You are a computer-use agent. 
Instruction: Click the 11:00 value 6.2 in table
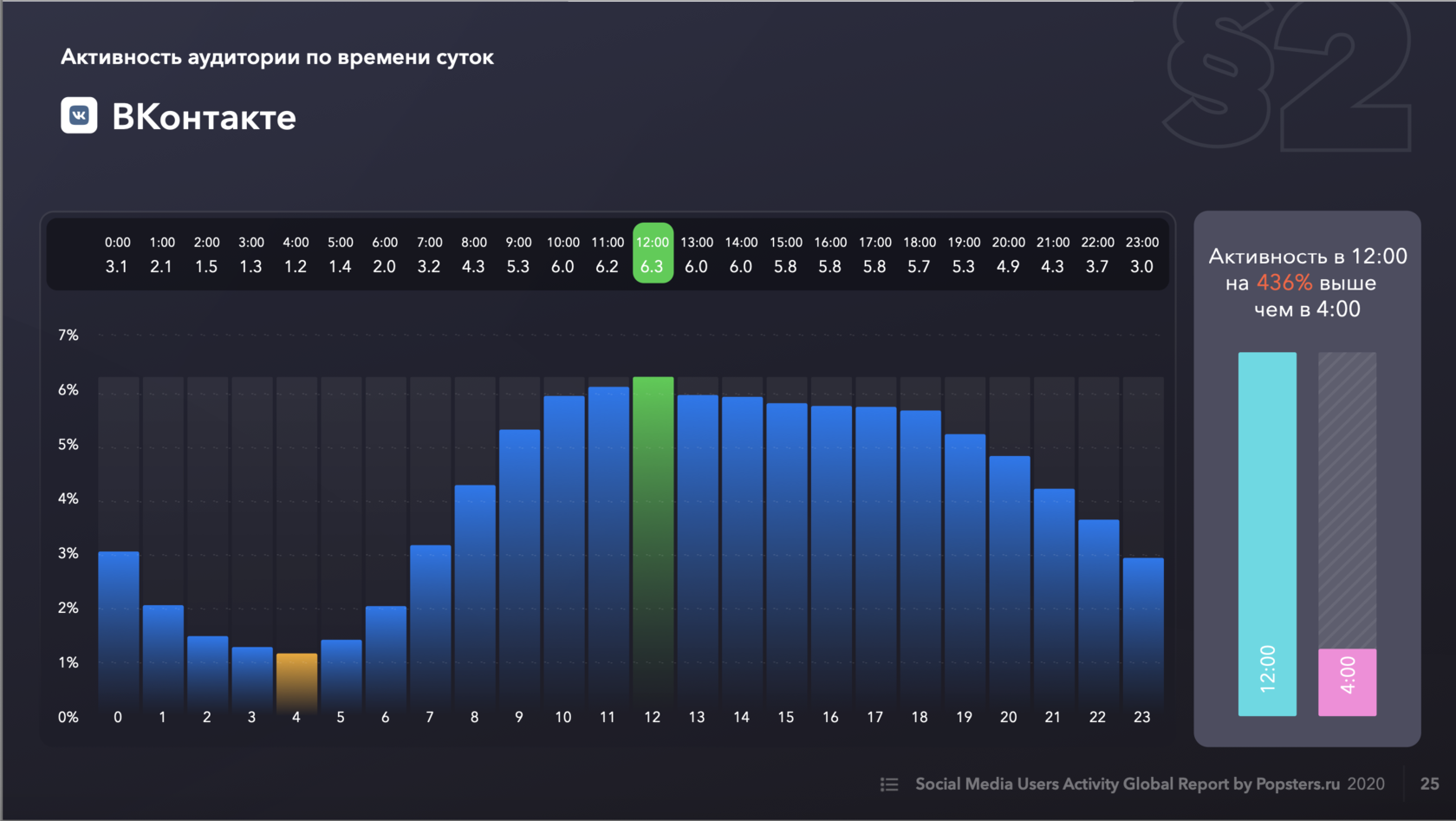[x=607, y=267]
